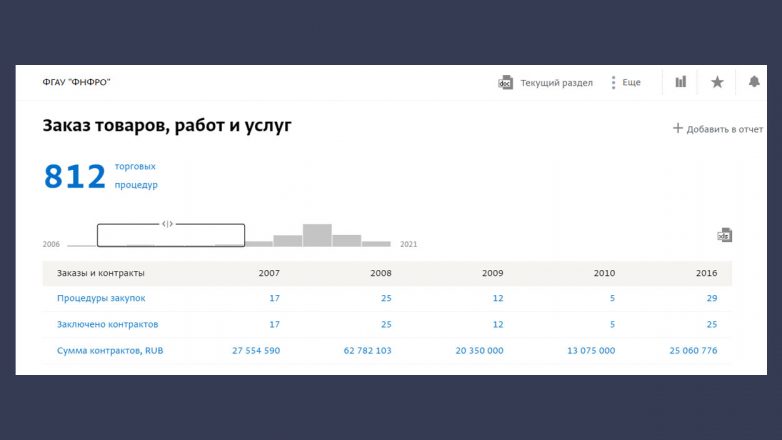782x440 pixels.
Task: Open the 2007 contracts sum 27 554 590
Action: coord(255,350)
